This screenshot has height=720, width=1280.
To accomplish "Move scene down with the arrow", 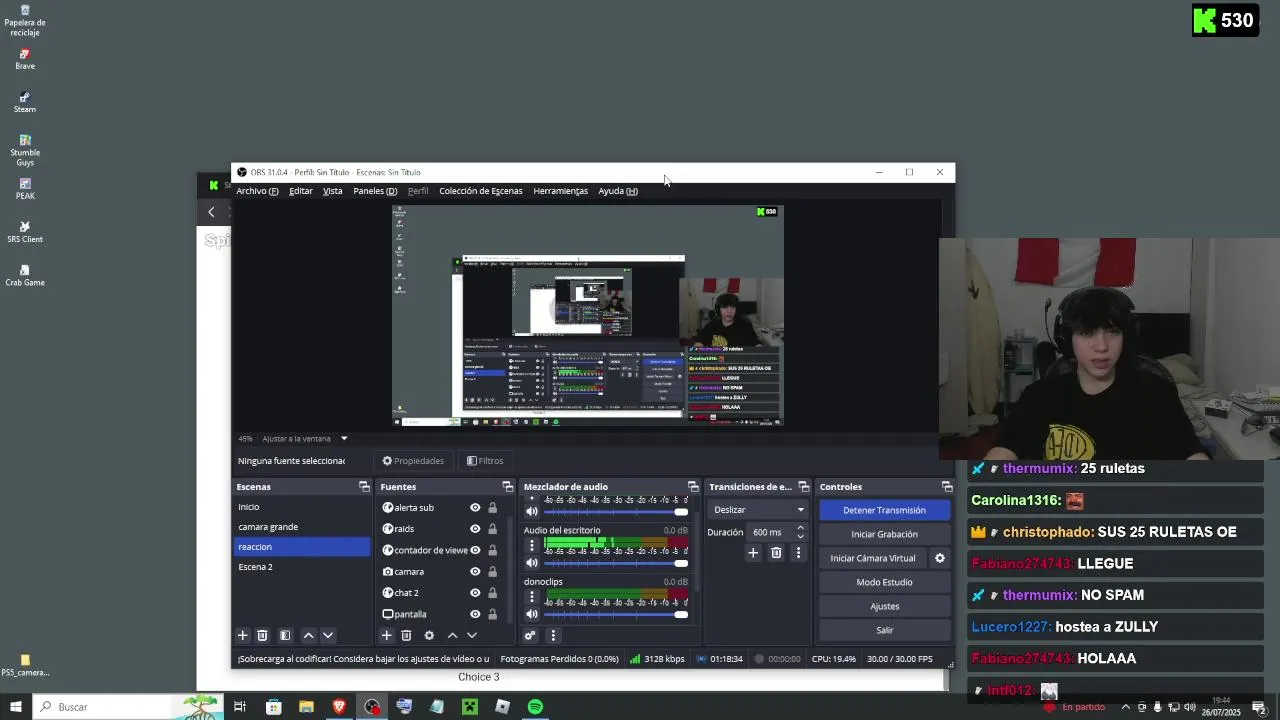I will (327, 635).
